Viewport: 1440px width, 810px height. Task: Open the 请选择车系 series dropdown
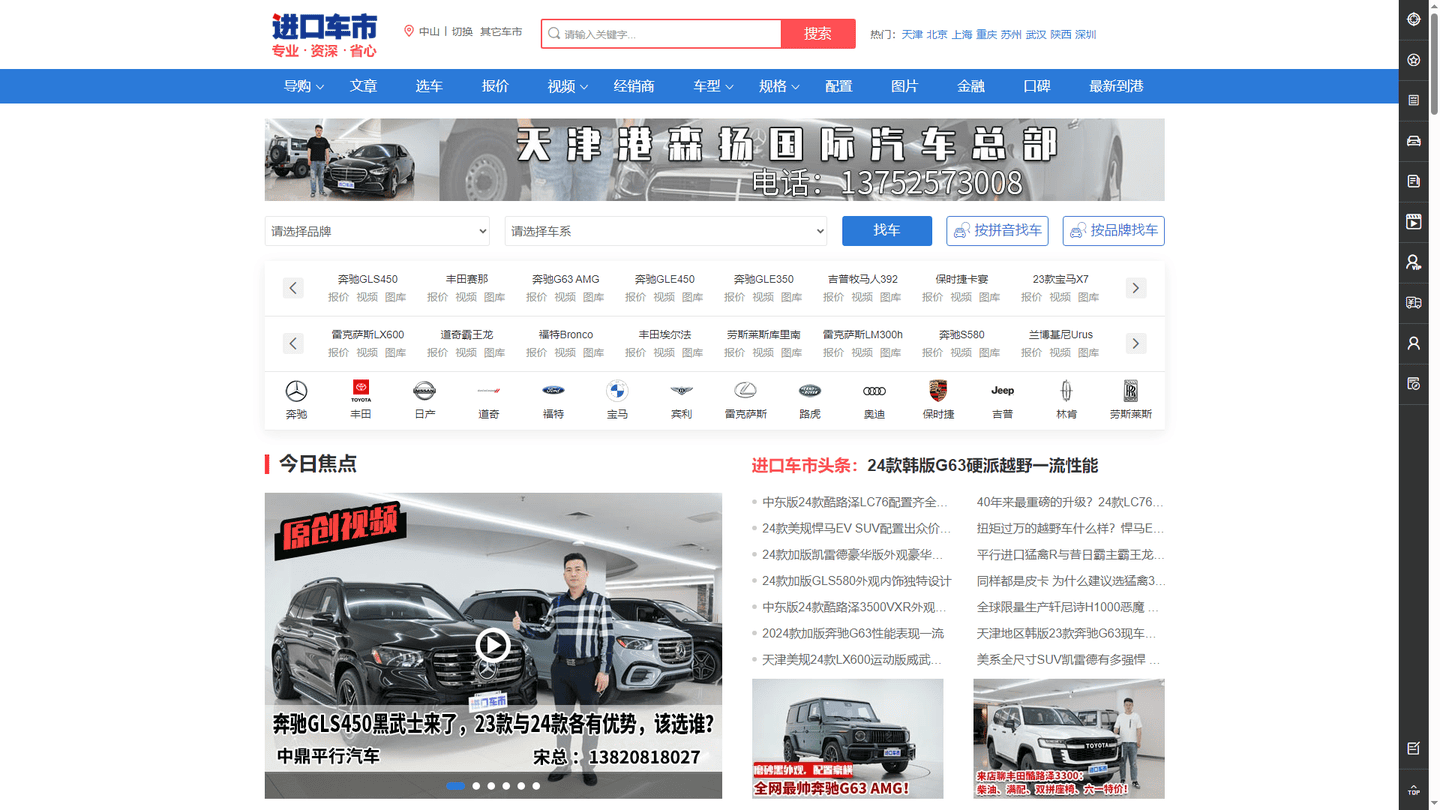coord(666,231)
